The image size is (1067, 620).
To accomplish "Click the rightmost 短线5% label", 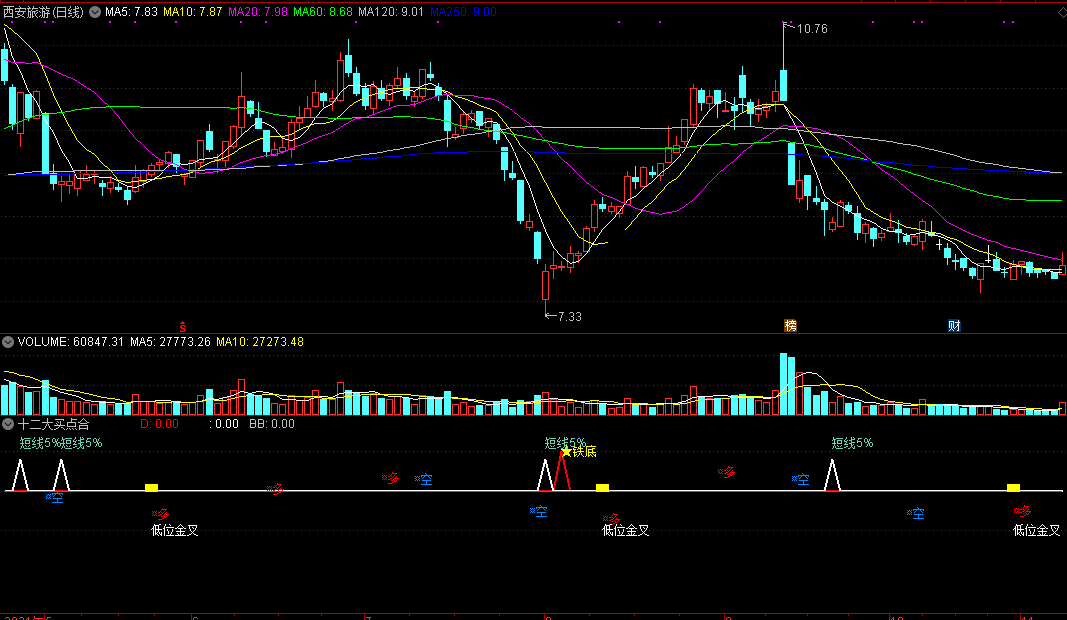I will tap(853, 443).
